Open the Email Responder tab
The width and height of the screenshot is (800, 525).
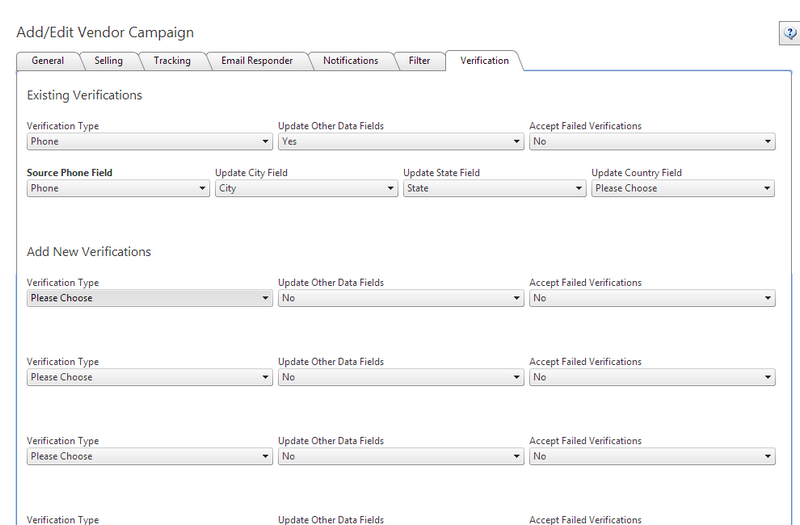[x=257, y=61]
